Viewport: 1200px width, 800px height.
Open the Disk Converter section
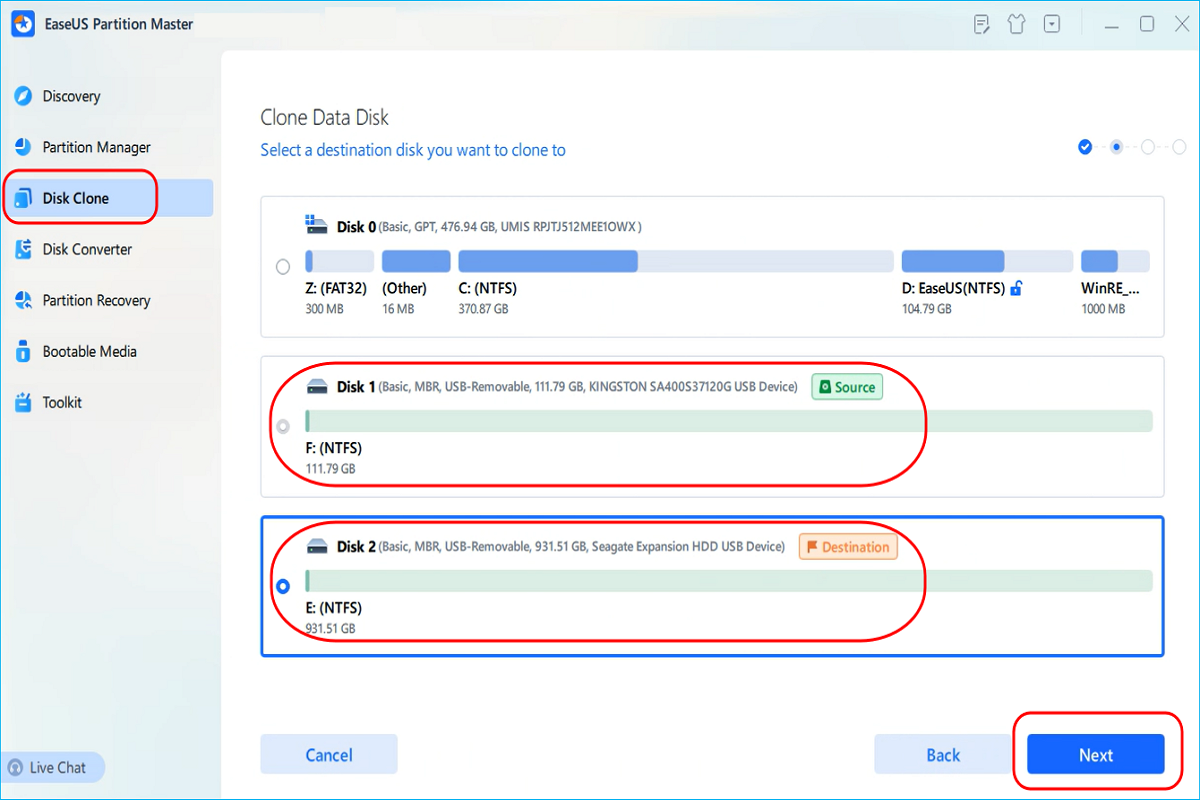[88, 249]
